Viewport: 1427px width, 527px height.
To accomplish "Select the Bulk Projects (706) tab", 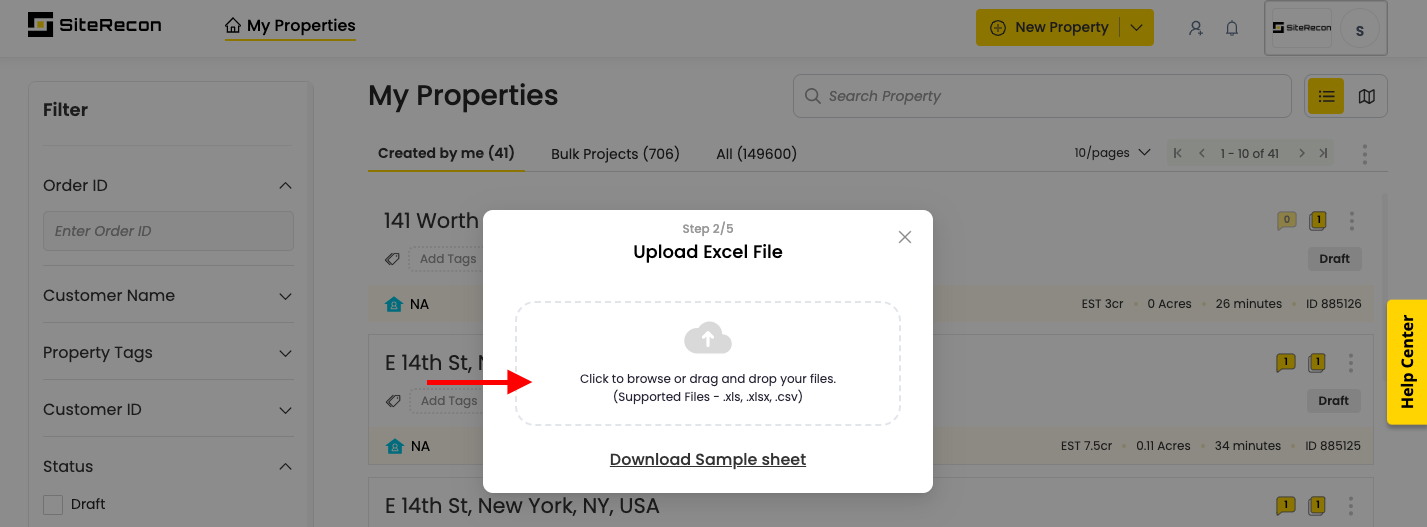I will point(615,154).
